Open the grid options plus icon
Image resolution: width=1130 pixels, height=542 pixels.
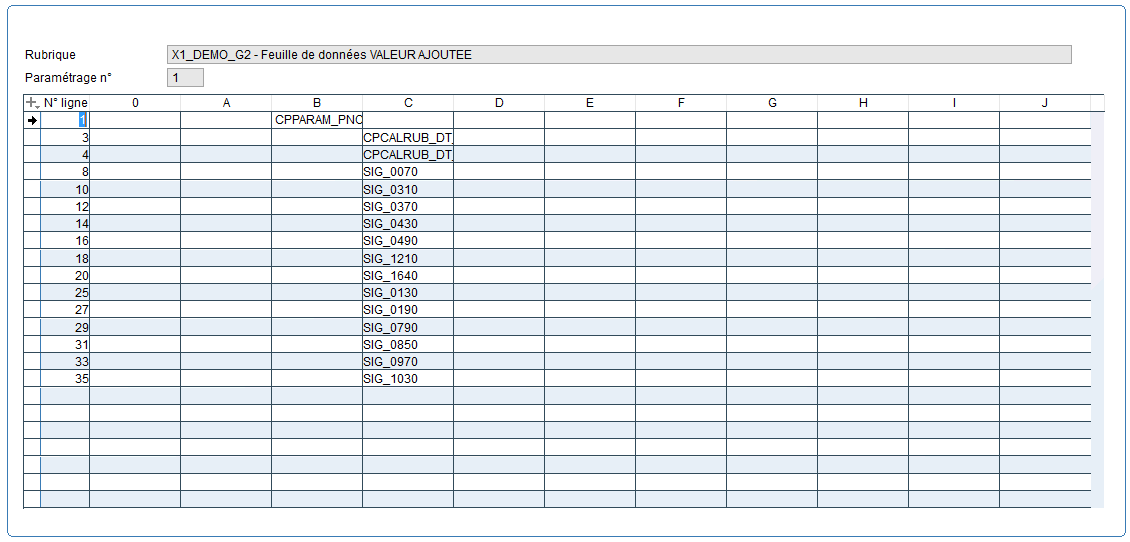[x=32, y=103]
